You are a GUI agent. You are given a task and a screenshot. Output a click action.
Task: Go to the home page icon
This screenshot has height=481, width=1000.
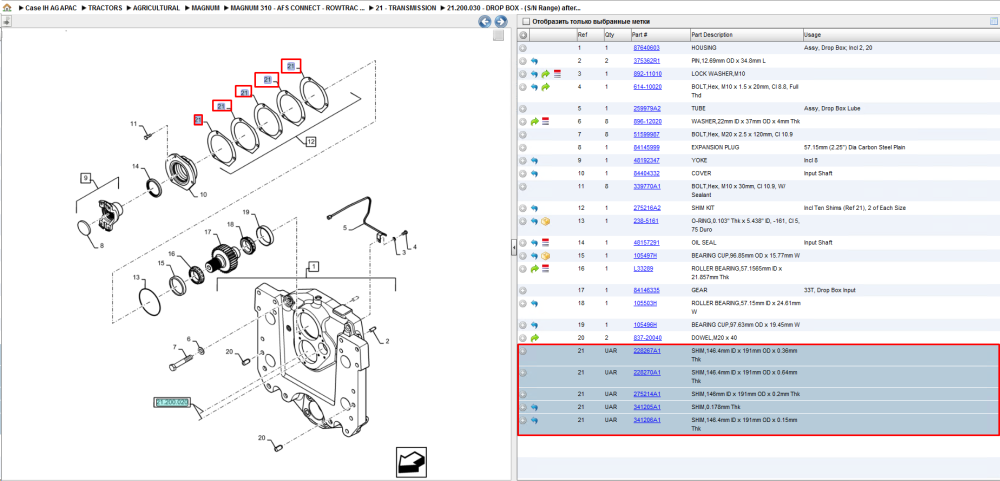click(x=7, y=8)
